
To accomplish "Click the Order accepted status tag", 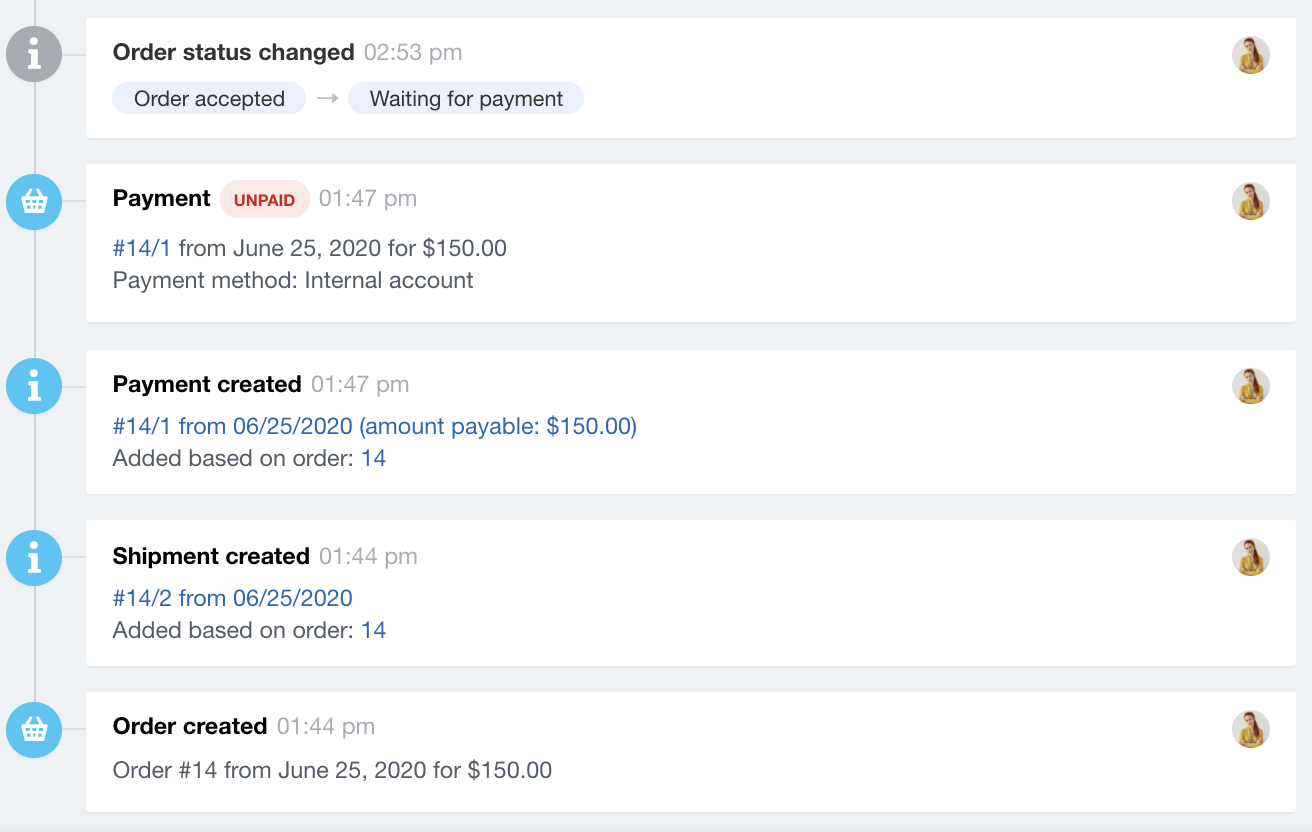I will pos(209,99).
